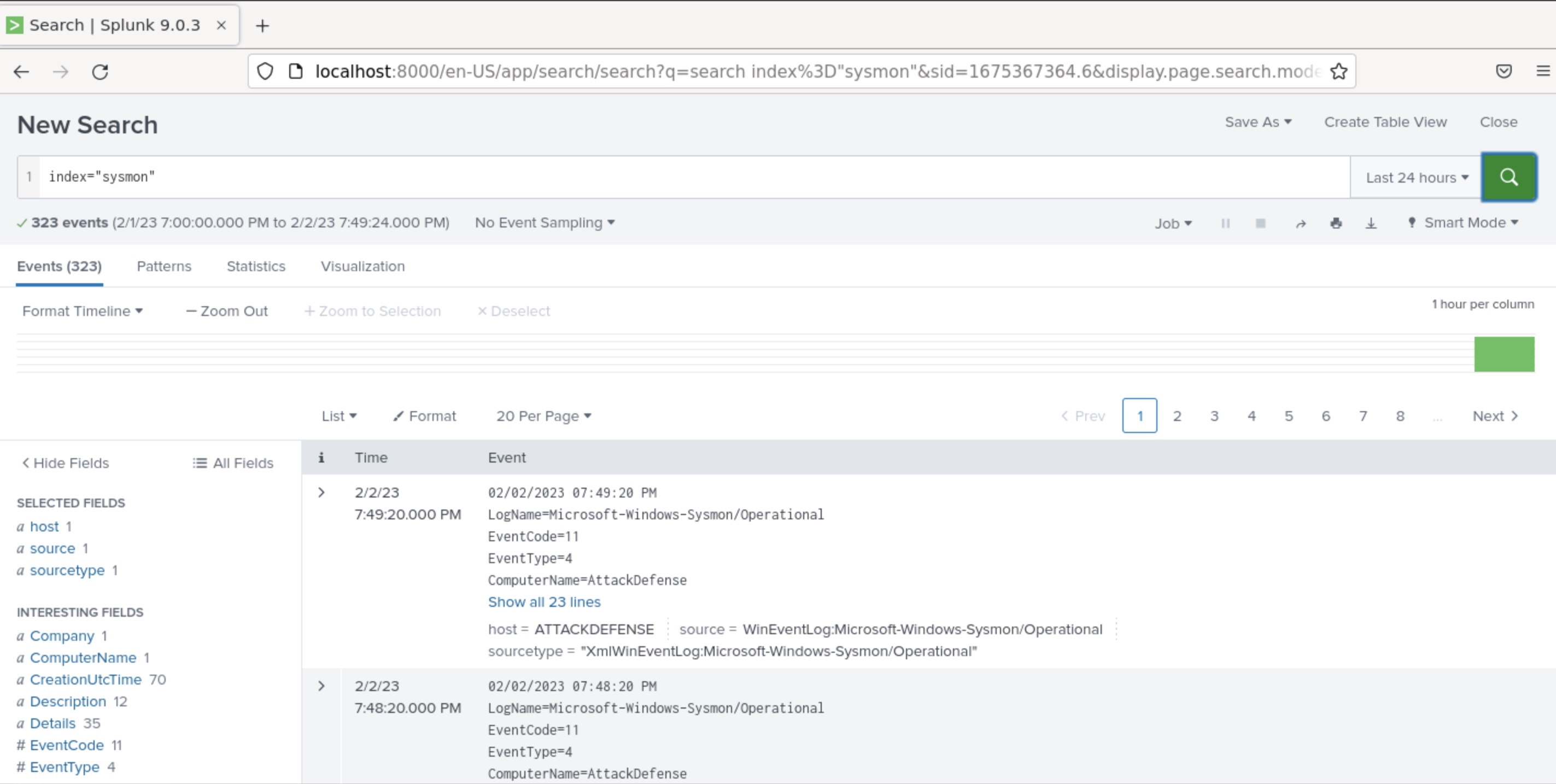Change Smart Mode search mode
Image resolution: width=1556 pixels, height=784 pixels.
point(1463,223)
